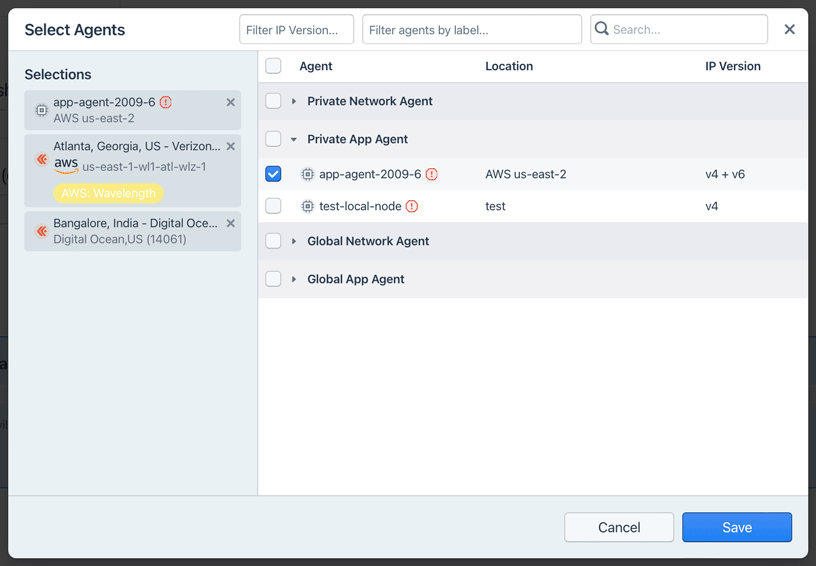816x566 pixels.
Task: Expand the Private Network Agent group
Action: point(294,101)
